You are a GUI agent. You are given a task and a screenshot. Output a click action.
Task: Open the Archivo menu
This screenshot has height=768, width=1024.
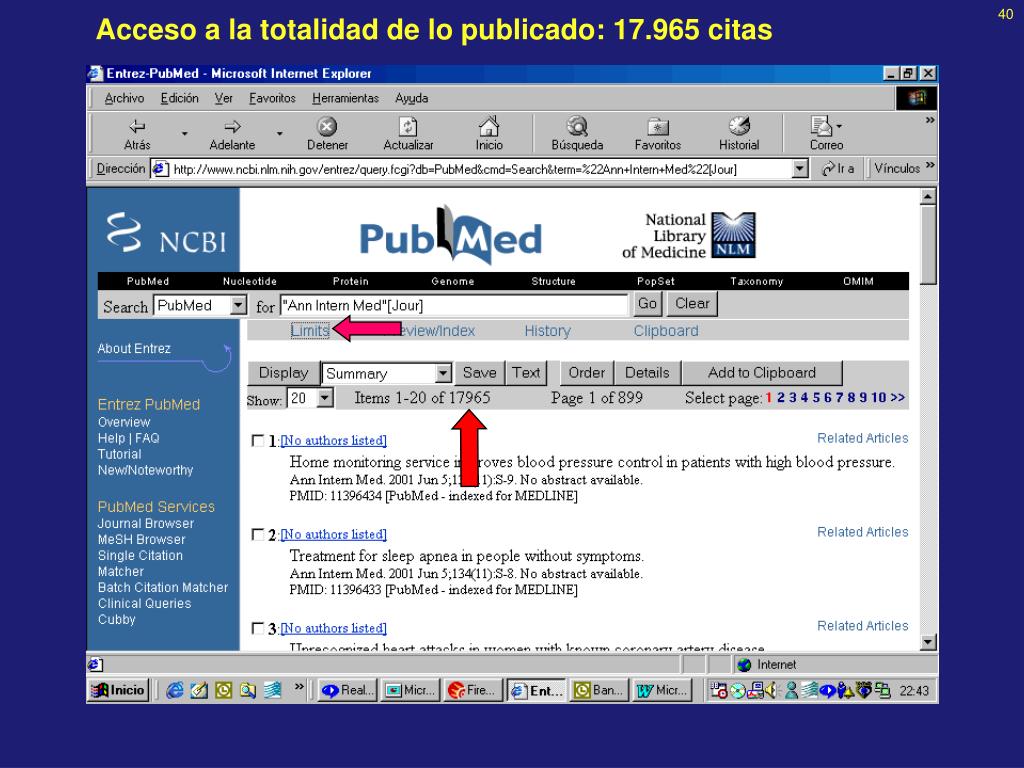click(x=124, y=98)
